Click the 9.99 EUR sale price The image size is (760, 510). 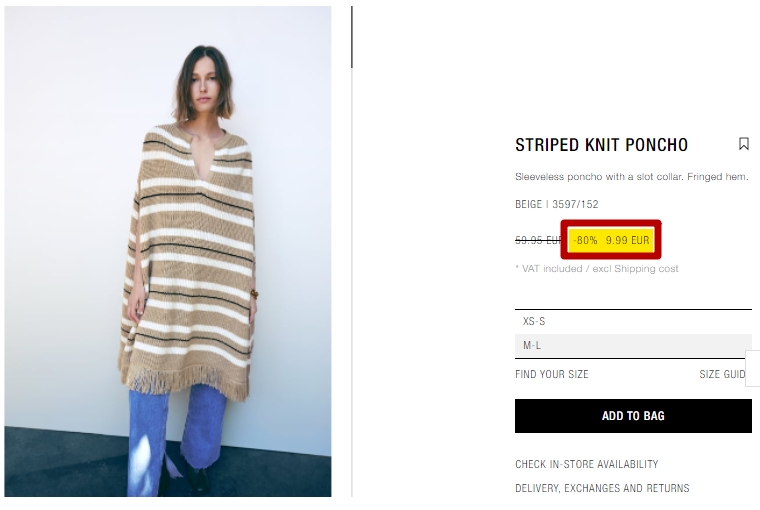[627, 240]
